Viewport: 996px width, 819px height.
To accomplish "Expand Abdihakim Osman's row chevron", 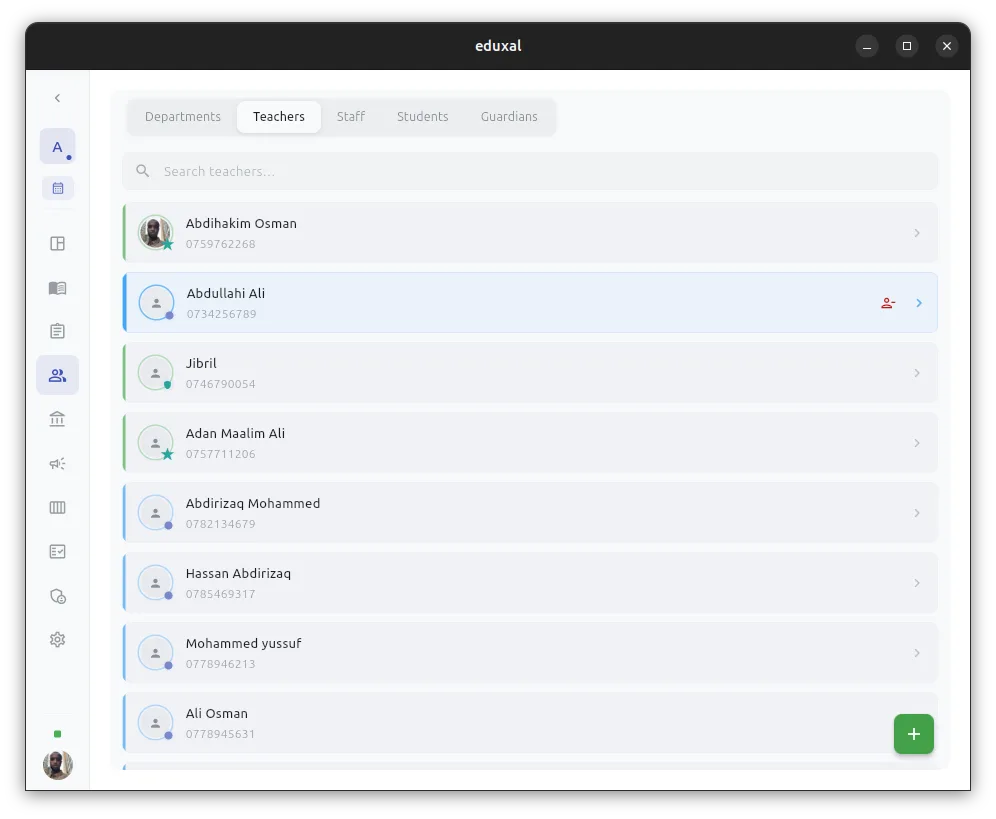I will click(917, 233).
